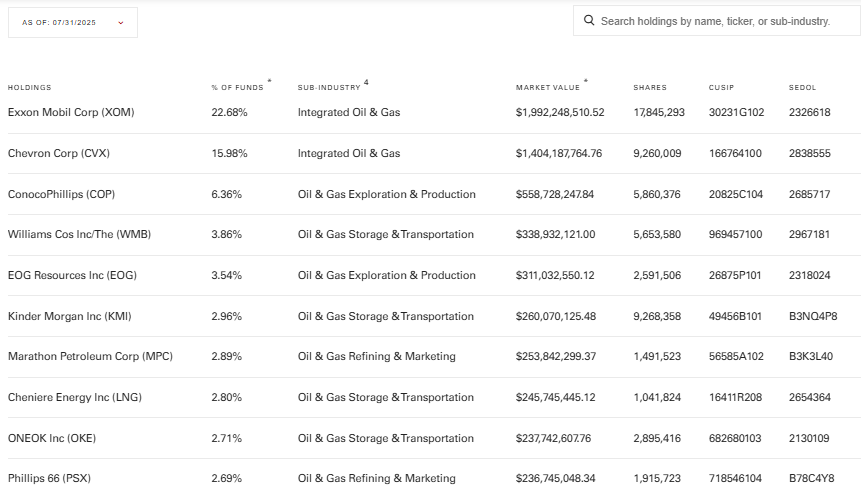Click Williams Cos Inc/The (WMB) name
Image resolution: width=861 pixels, height=494 pixels.
point(79,234)
